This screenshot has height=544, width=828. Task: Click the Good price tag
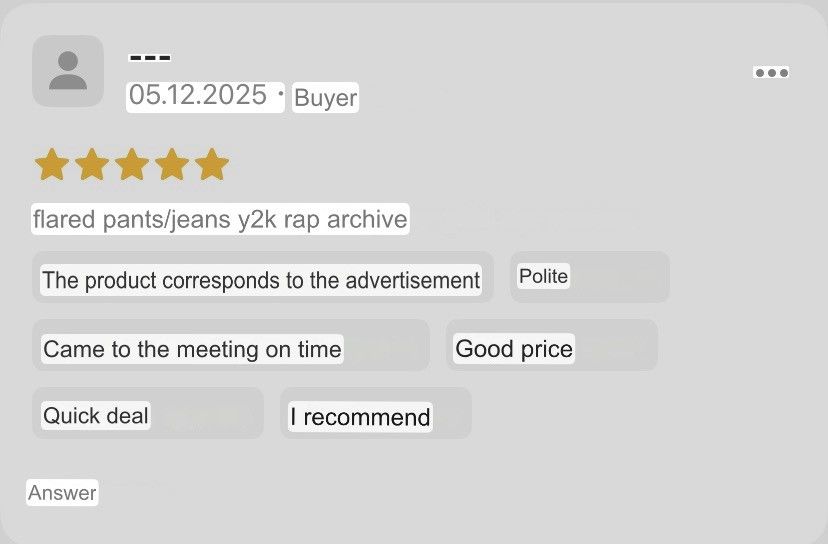pos(552,345)
